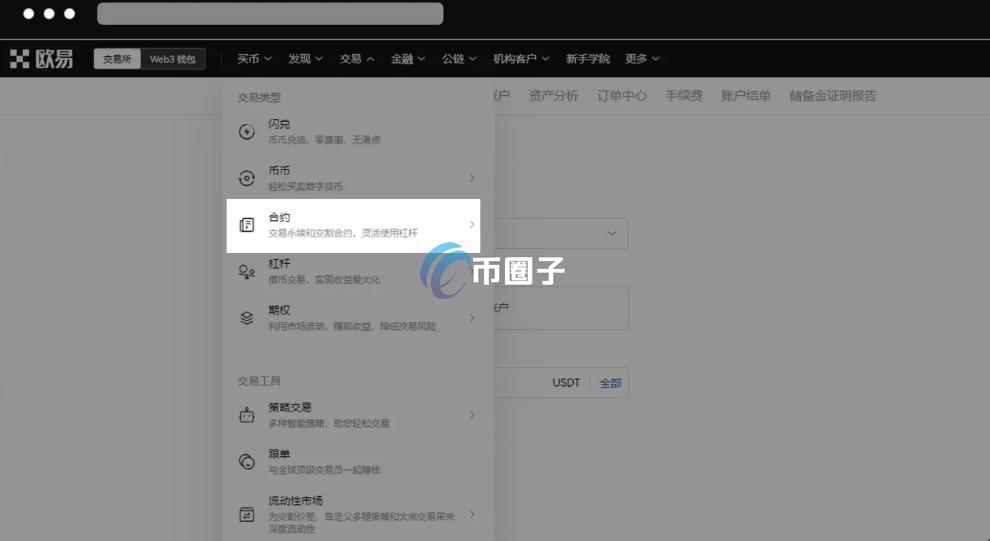Switch to the 储备金证明报告 tab
990x541 pixels.
point(833,96)
